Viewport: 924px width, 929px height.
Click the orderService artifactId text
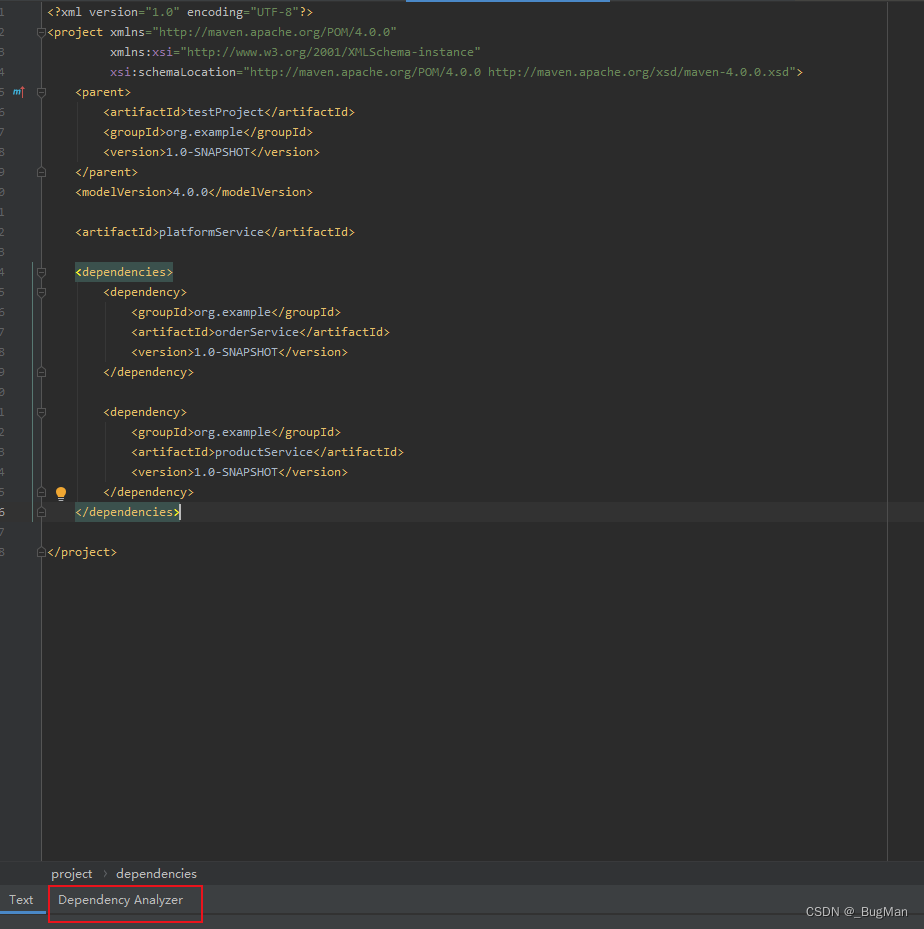tap(258, 331)
